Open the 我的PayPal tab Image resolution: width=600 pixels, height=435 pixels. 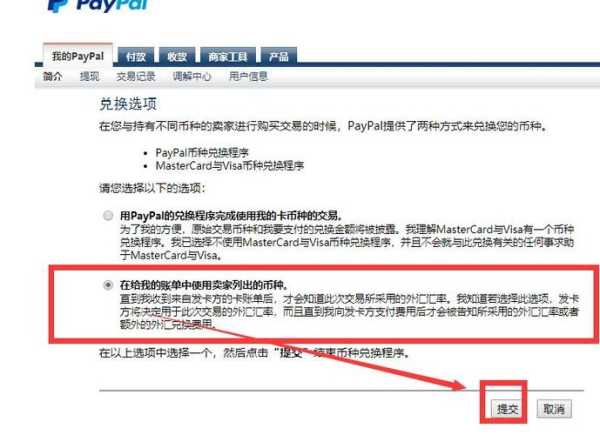pyautogui.click(x=78, y=56)
